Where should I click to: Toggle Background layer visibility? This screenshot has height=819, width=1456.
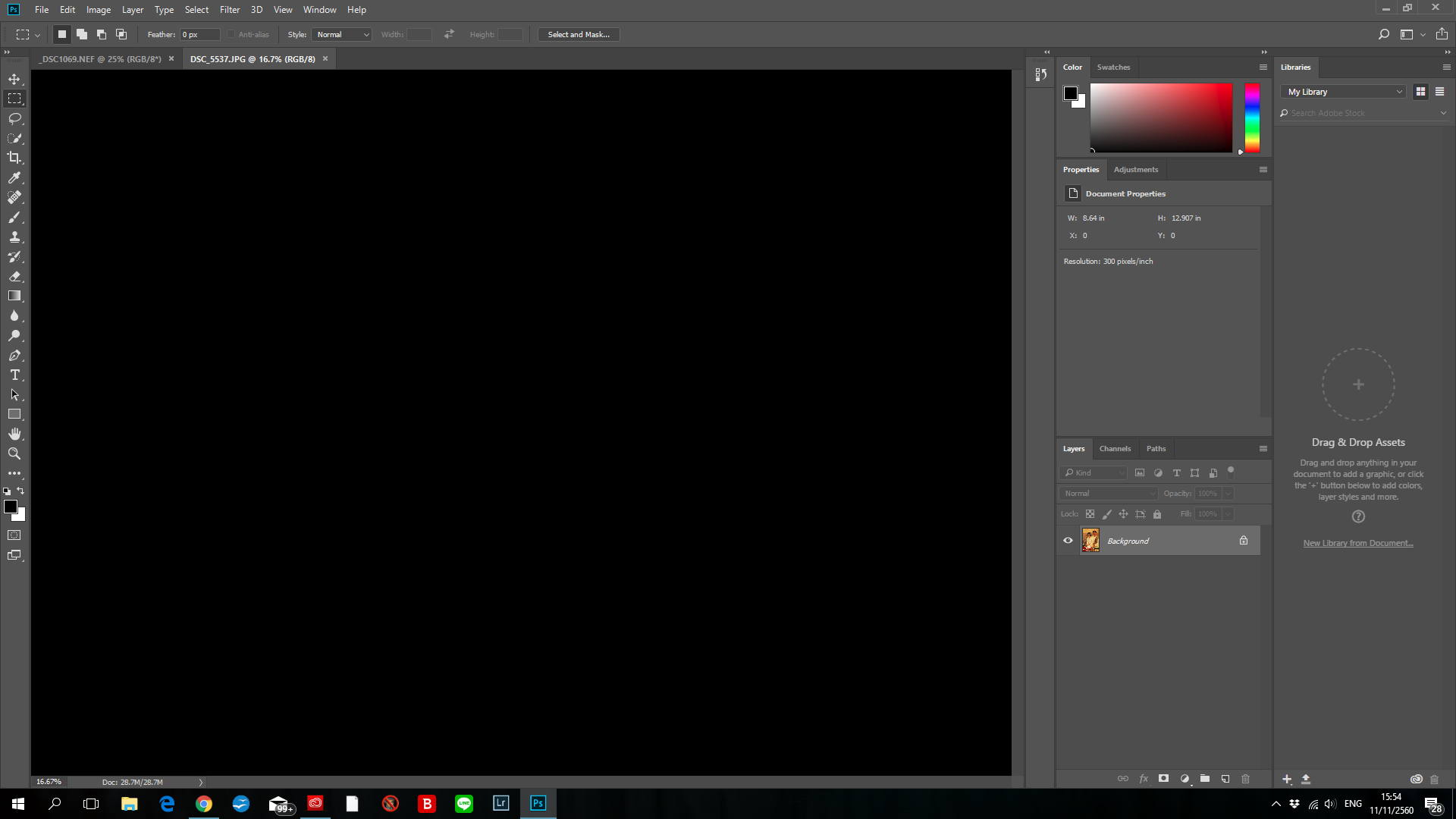(x=1067, y=540)
